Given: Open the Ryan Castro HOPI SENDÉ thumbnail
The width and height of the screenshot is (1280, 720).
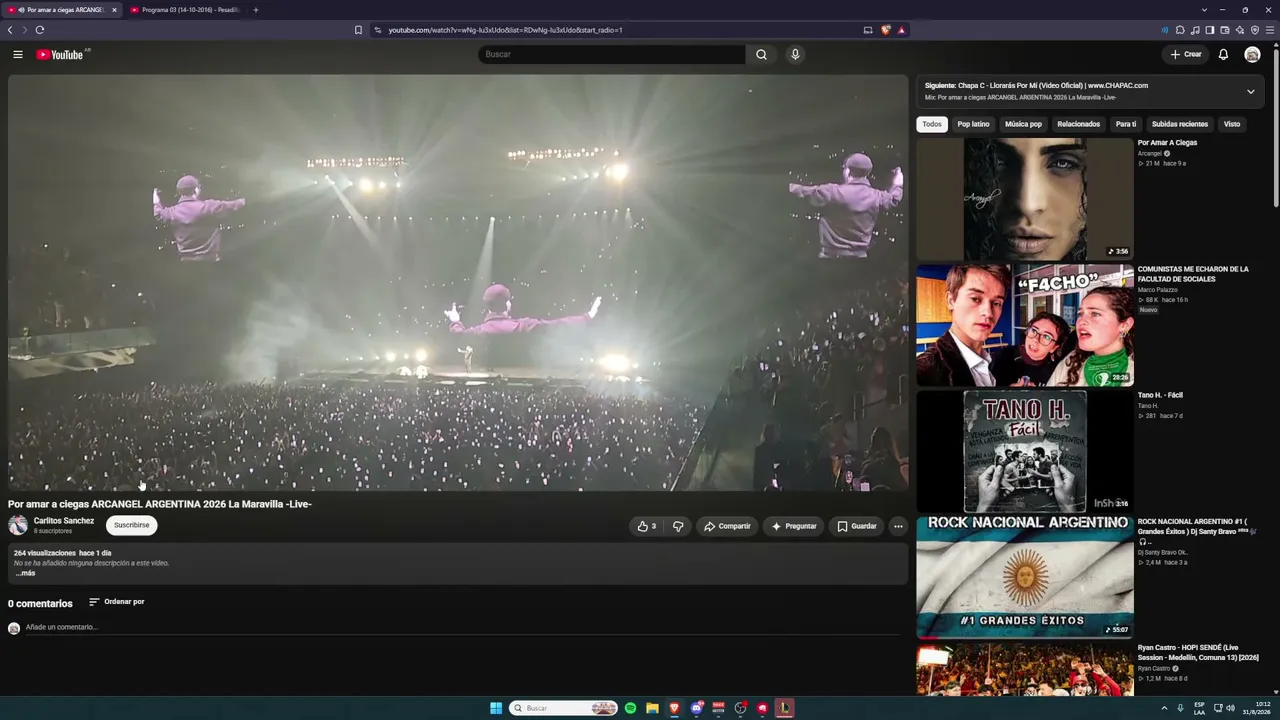Looking at the screenshot, I should (x=1025, y=669).
